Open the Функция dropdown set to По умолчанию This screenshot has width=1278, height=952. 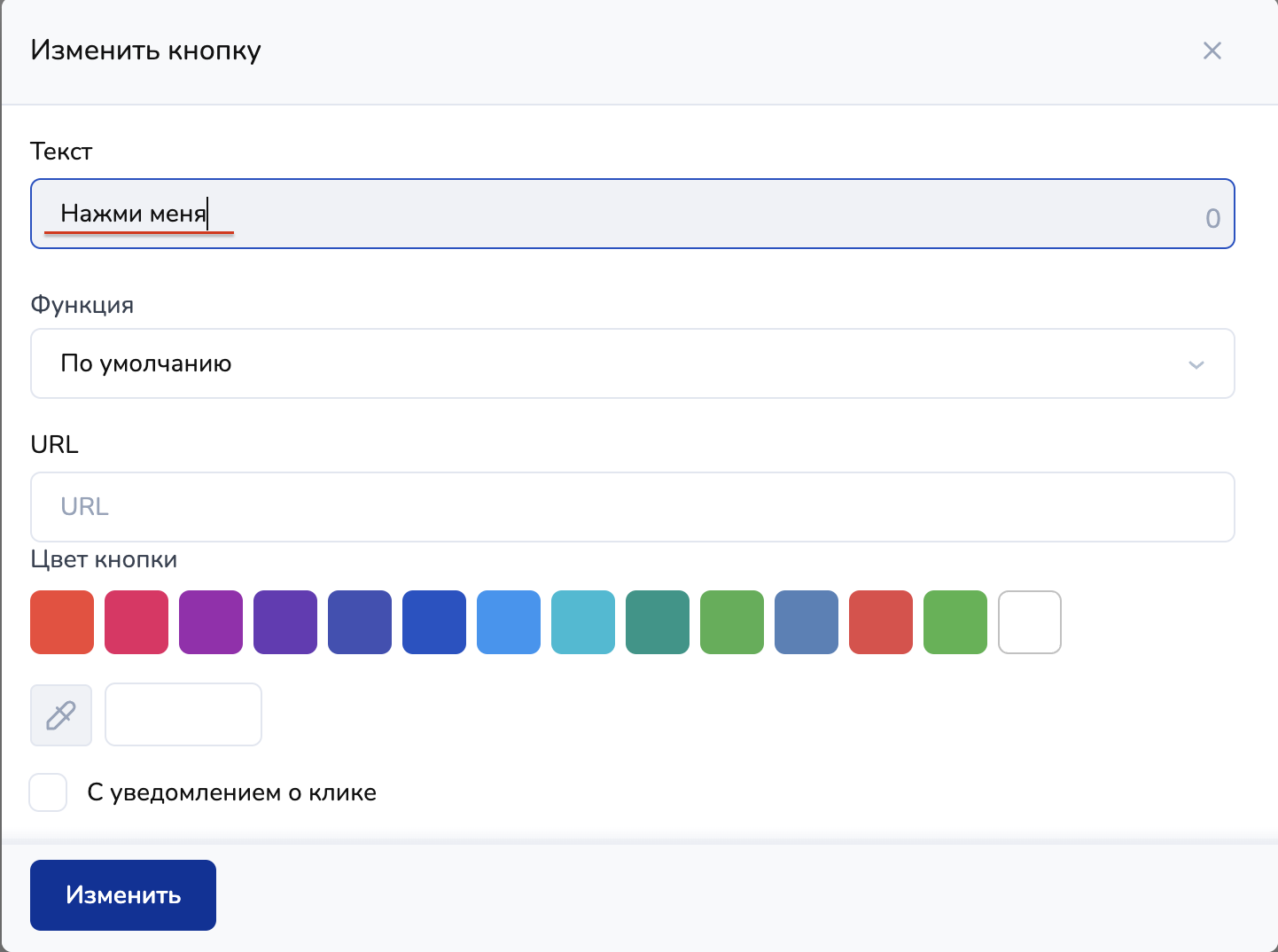click(632, 363)
